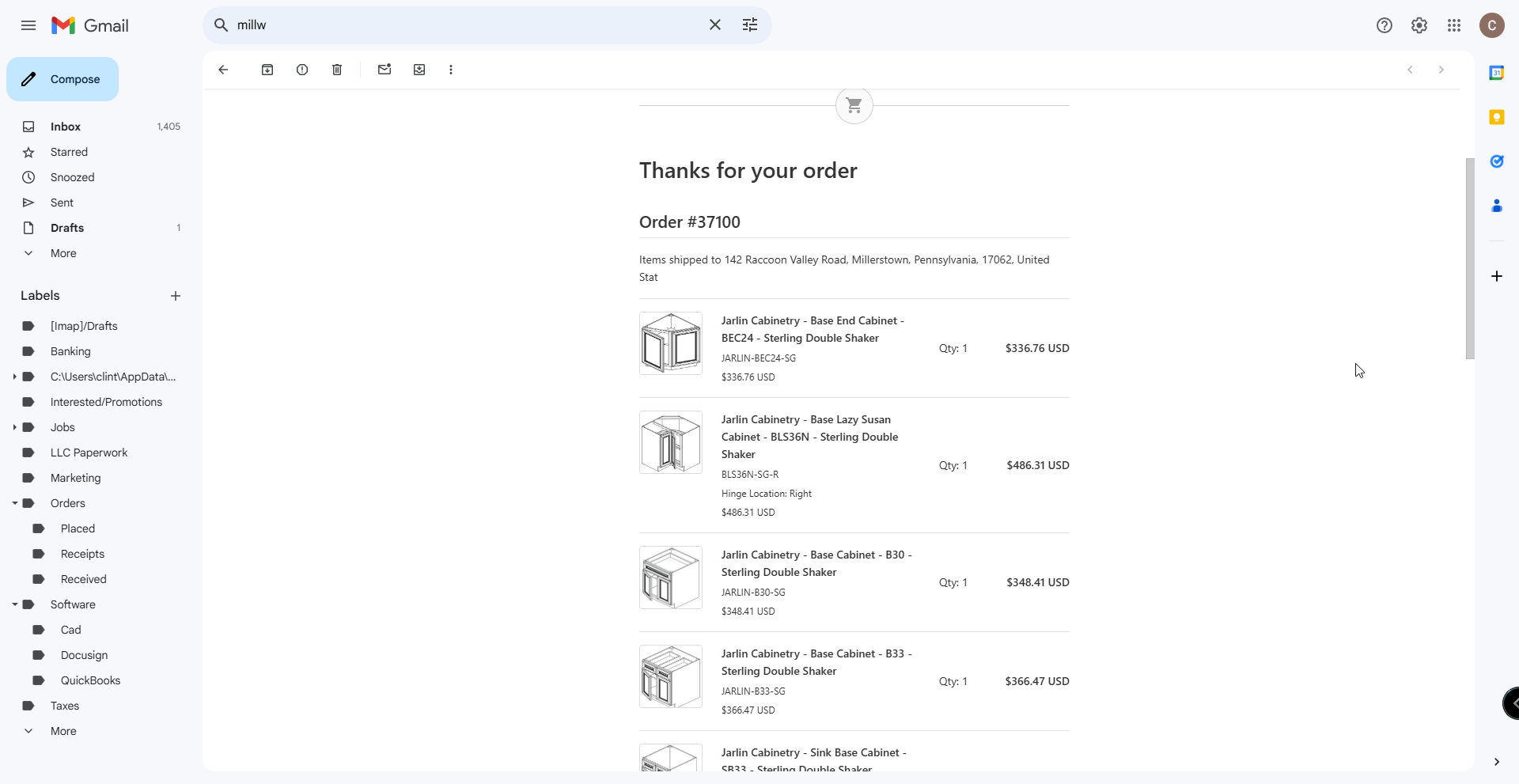
Task: Compose a new email
Action: coord(63,79)
